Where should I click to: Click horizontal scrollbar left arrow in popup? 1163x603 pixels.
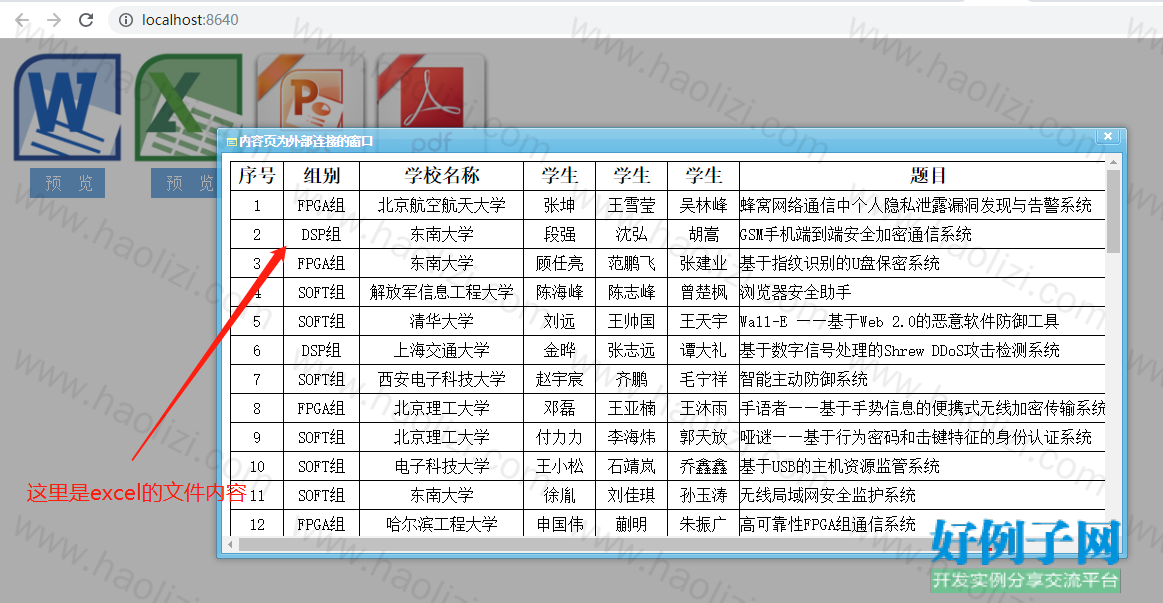[x=230, y=544]
